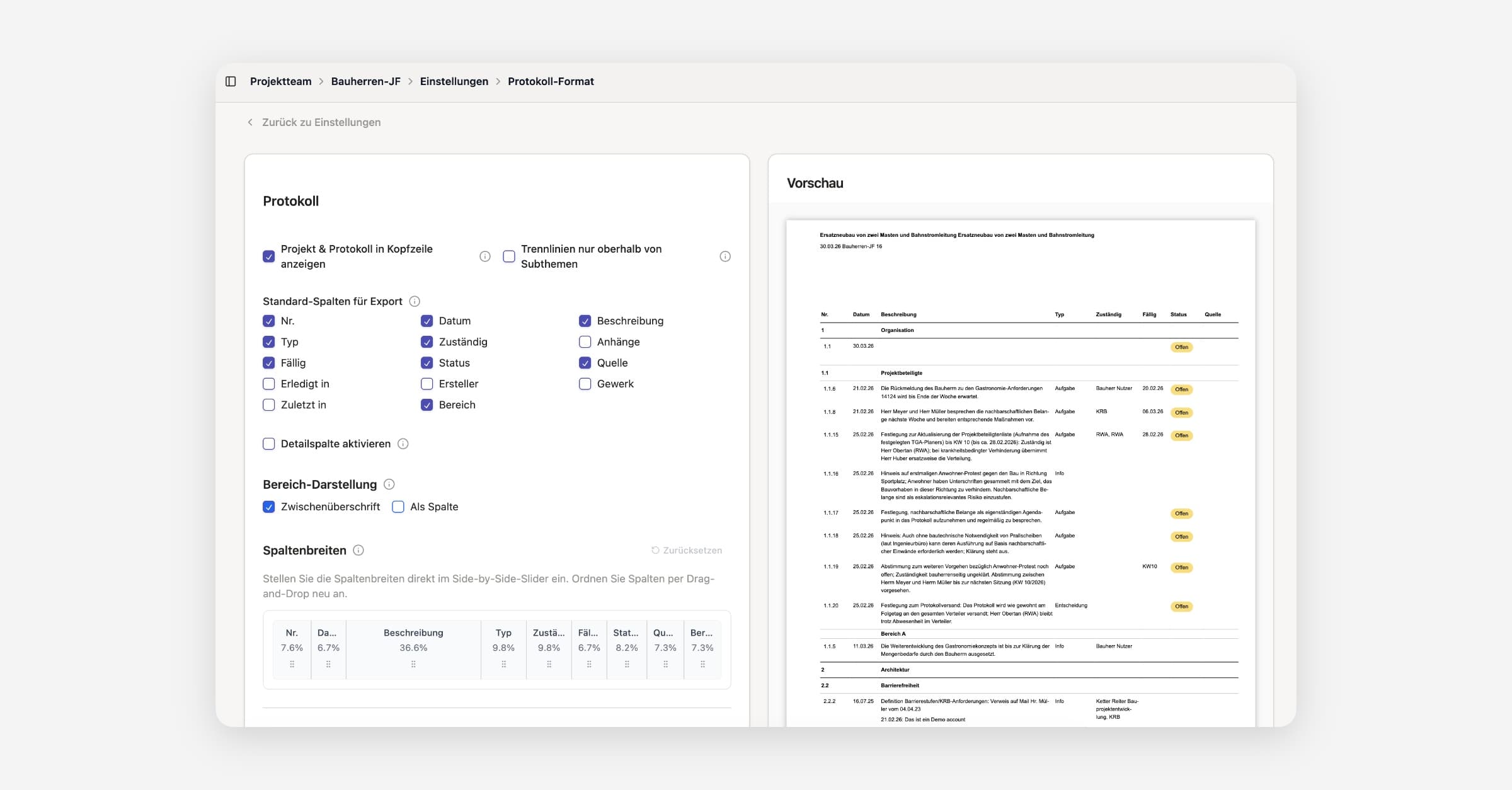Go to Einstellungen breadcrumb
This screenshot has width=1512, height=790.
pyautogui.click(x=454, y=81)
